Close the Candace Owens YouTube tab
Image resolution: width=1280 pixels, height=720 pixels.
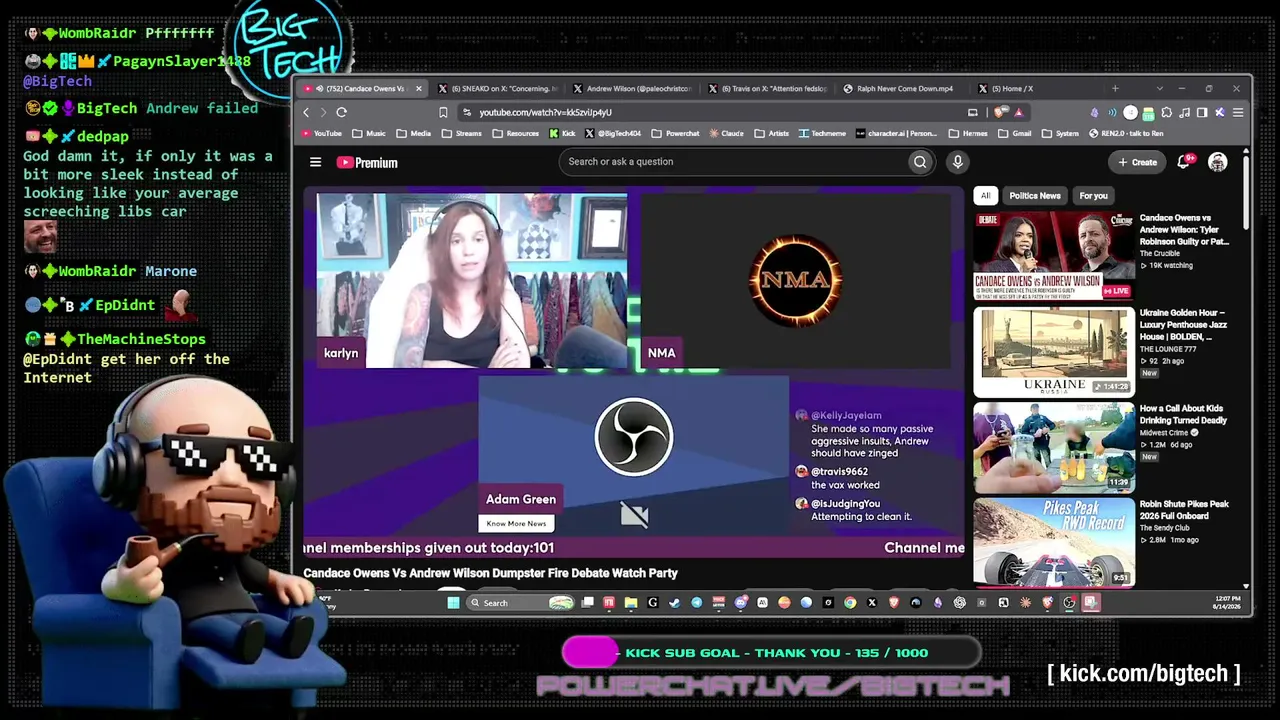[419, 89]
